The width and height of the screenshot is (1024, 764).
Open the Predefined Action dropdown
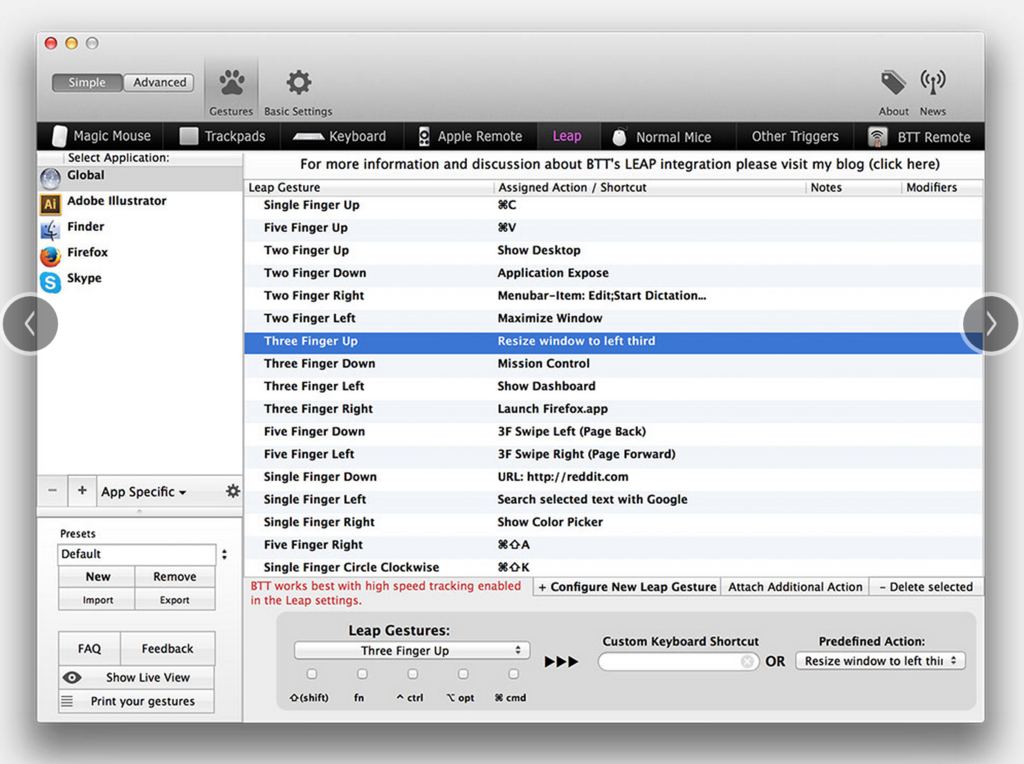tap(880, 661)
